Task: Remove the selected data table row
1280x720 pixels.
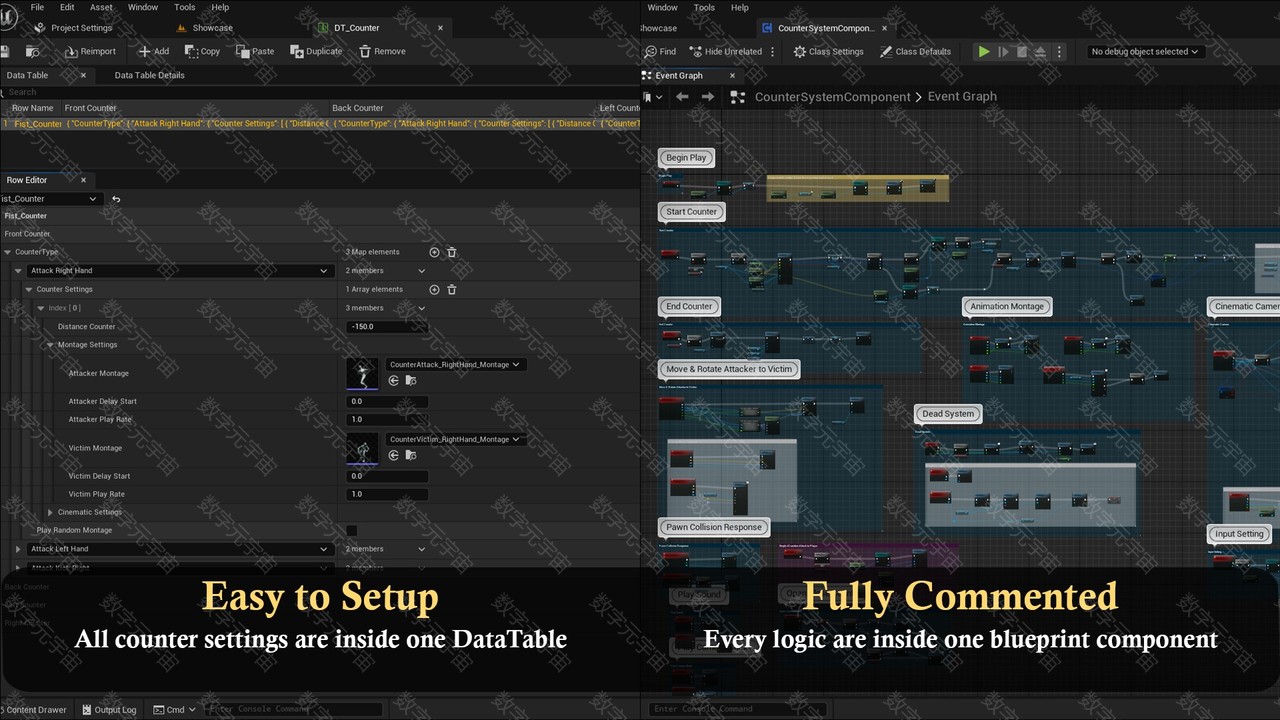Action: pos(365,52)
